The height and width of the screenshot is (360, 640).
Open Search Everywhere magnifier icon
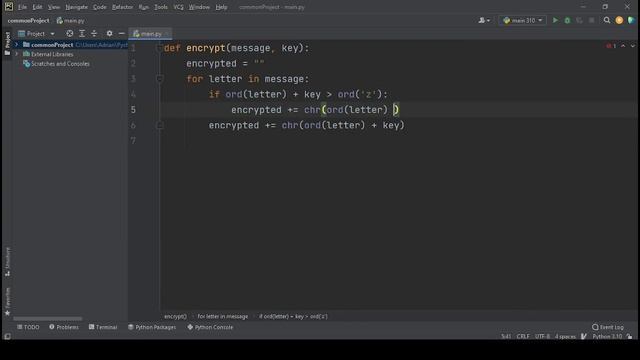[x=607, y=20]
